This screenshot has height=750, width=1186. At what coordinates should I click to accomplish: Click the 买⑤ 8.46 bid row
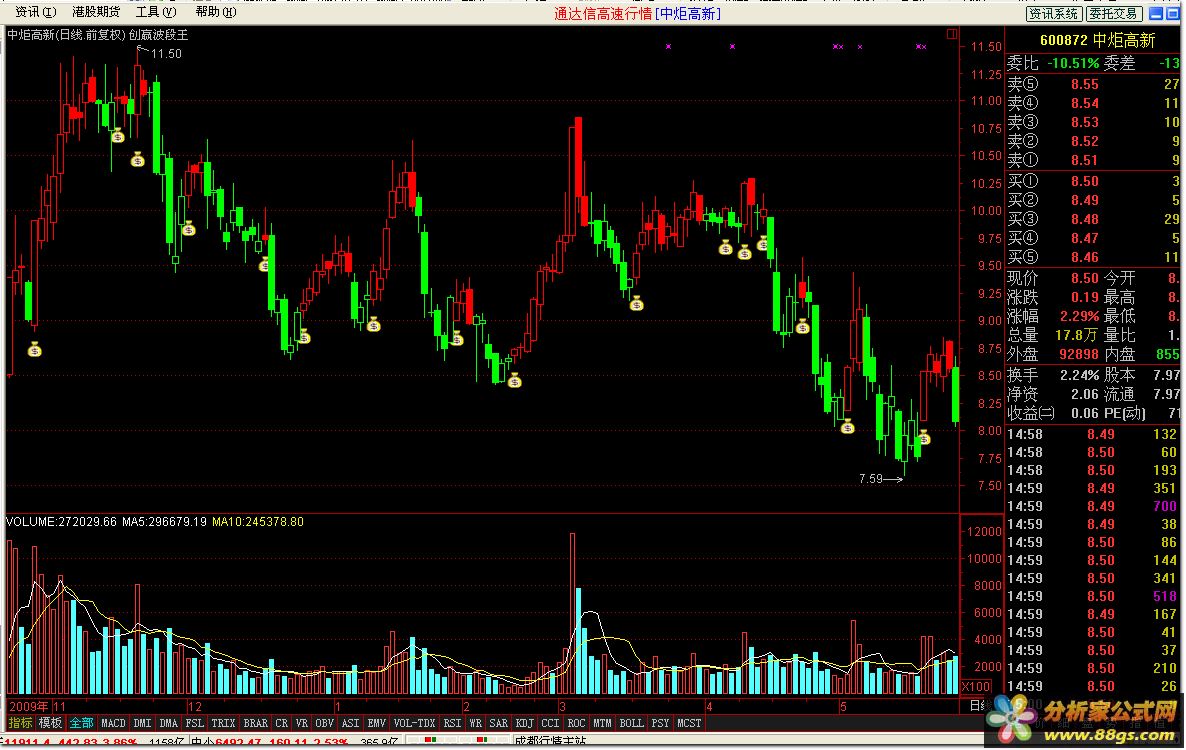pos(1092,257)
